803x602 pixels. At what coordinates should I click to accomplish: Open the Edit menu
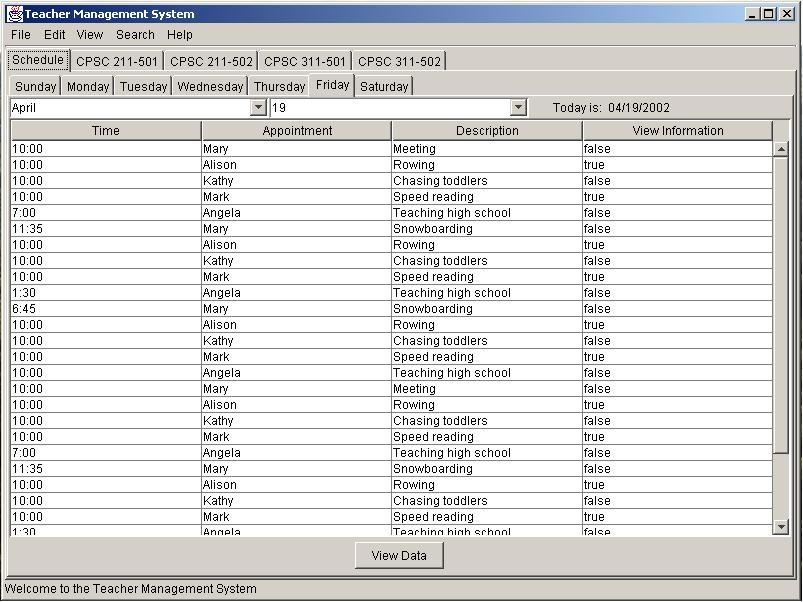tap(54, 34)
